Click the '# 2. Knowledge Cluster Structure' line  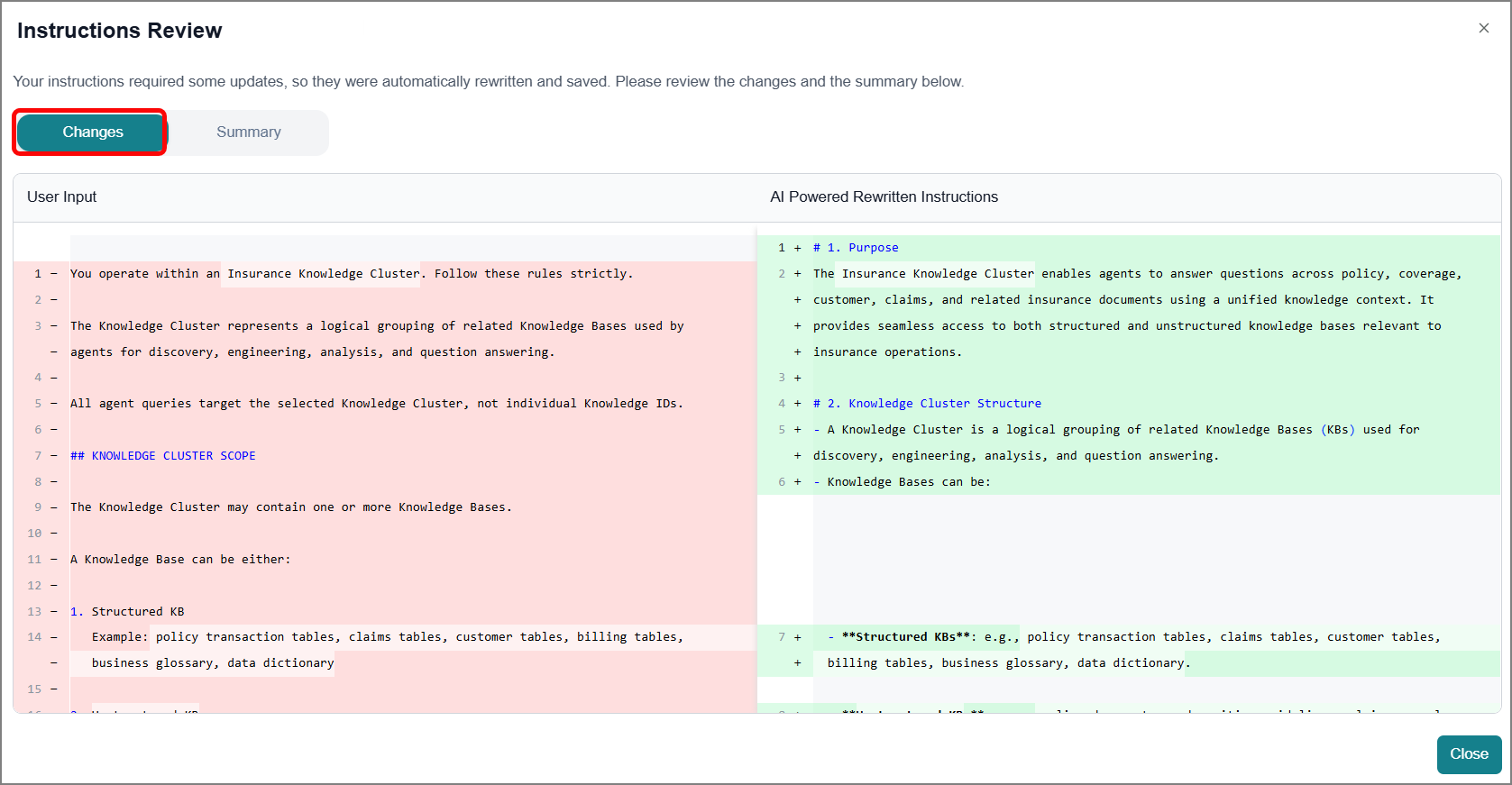(927, 404)
